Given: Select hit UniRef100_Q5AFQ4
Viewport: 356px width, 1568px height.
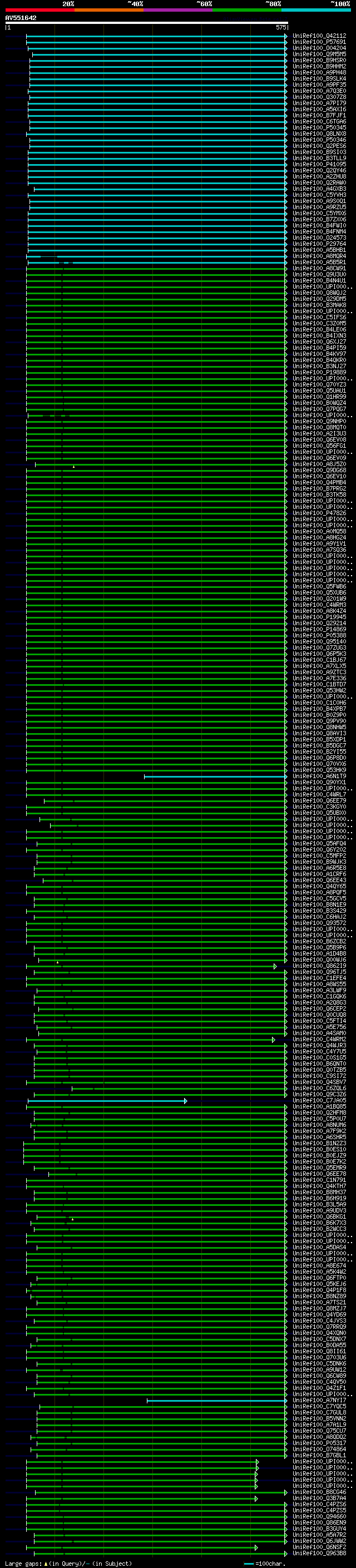Looking at the screenshot, I should (x=319, y=844).
